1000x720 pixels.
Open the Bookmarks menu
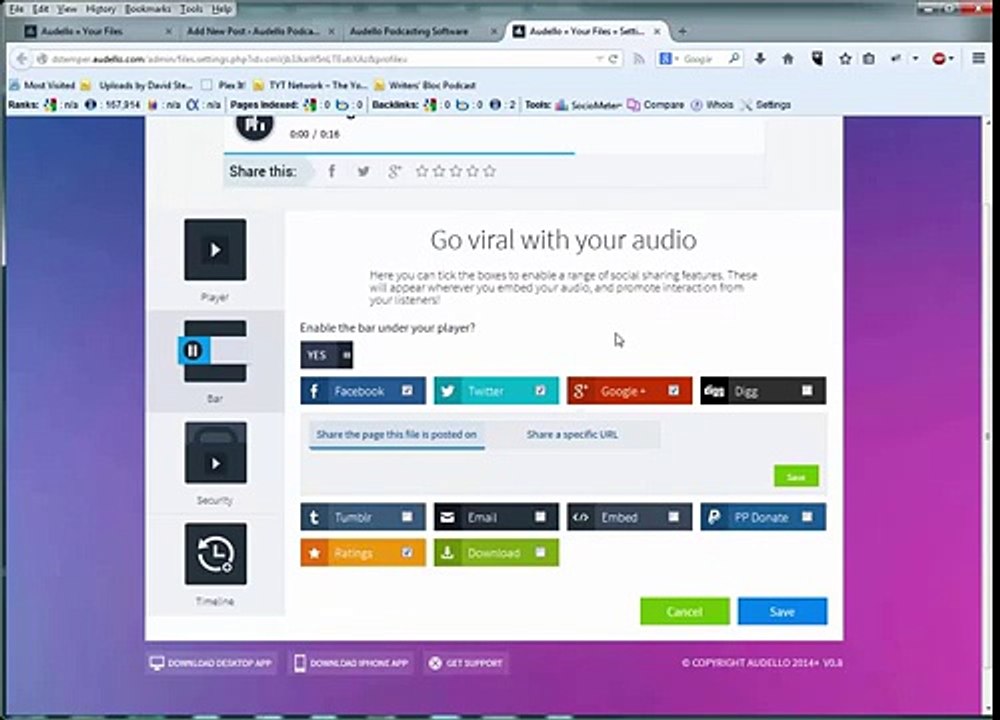click(x=148, y=9)
